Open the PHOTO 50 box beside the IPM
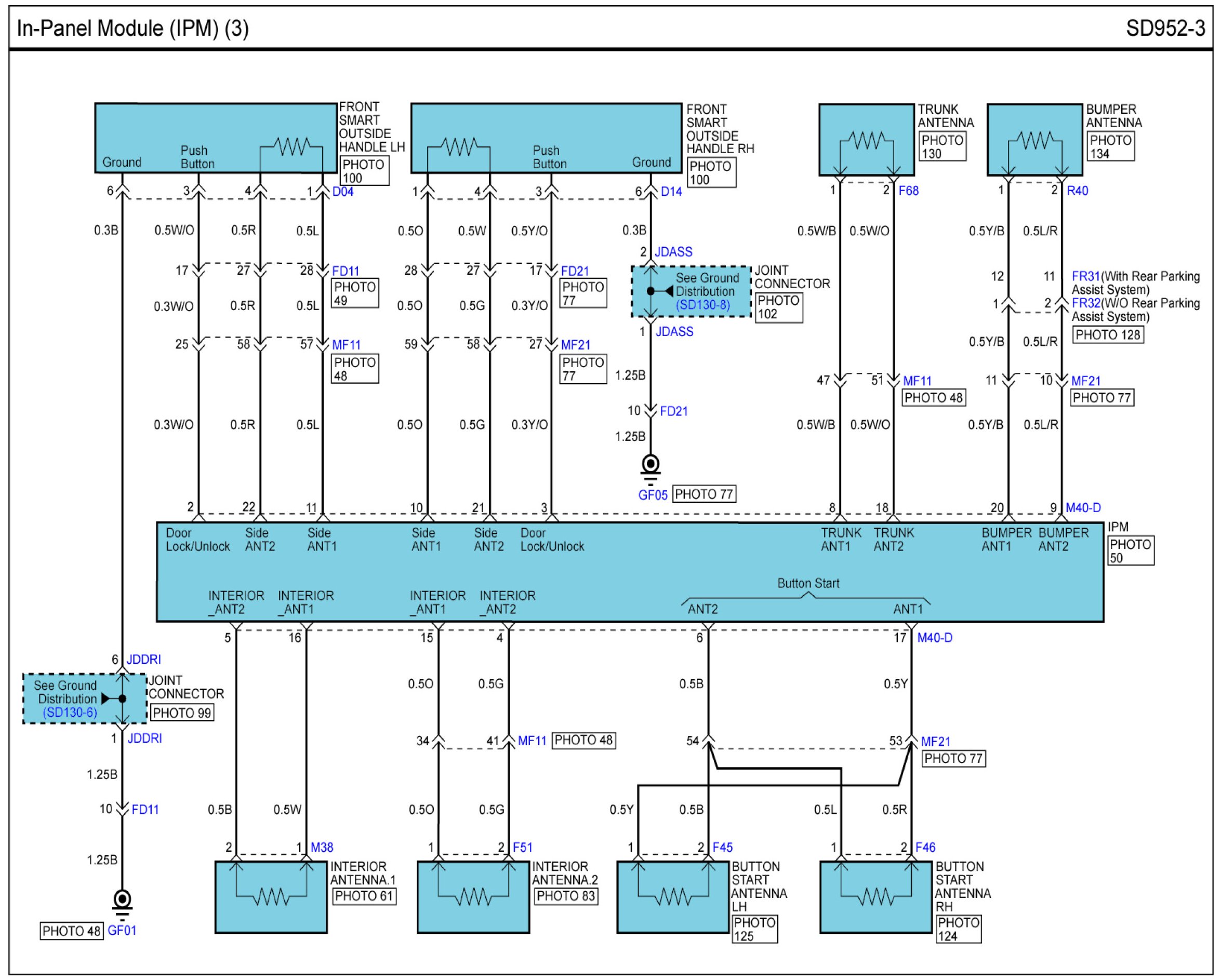1221x980 pixels. (x=1131, y=551)
